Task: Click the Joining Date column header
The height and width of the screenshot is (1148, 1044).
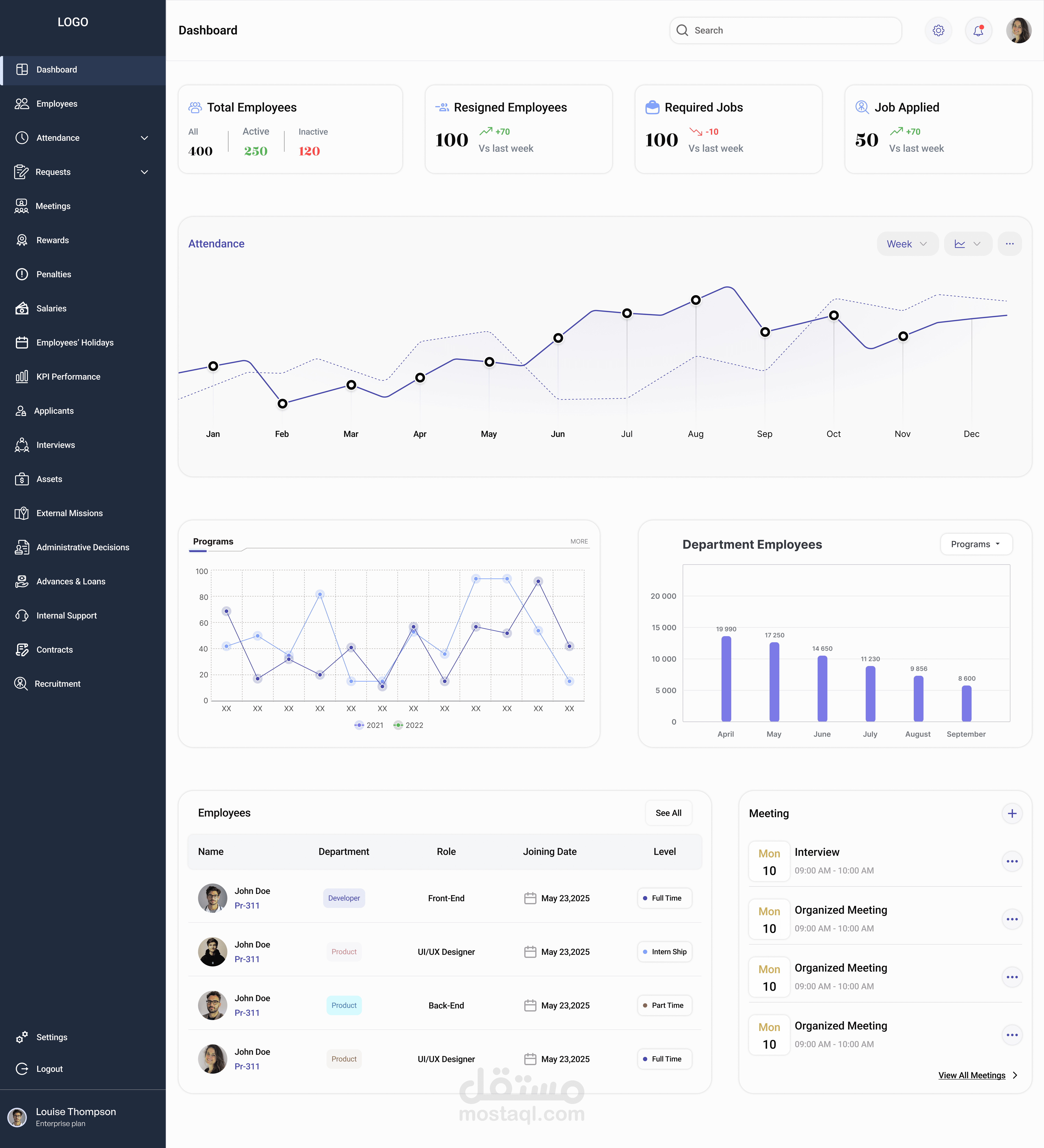Action: point(550,852)
